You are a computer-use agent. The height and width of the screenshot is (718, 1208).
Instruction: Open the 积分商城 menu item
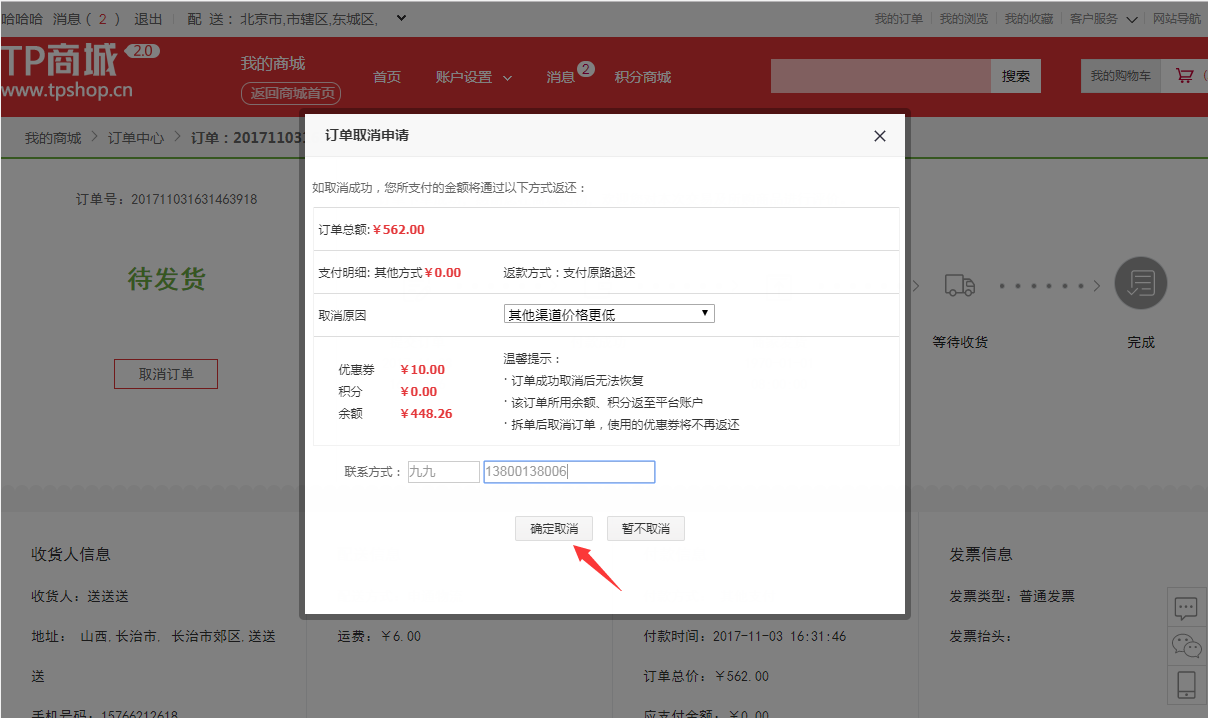point(642,76)
